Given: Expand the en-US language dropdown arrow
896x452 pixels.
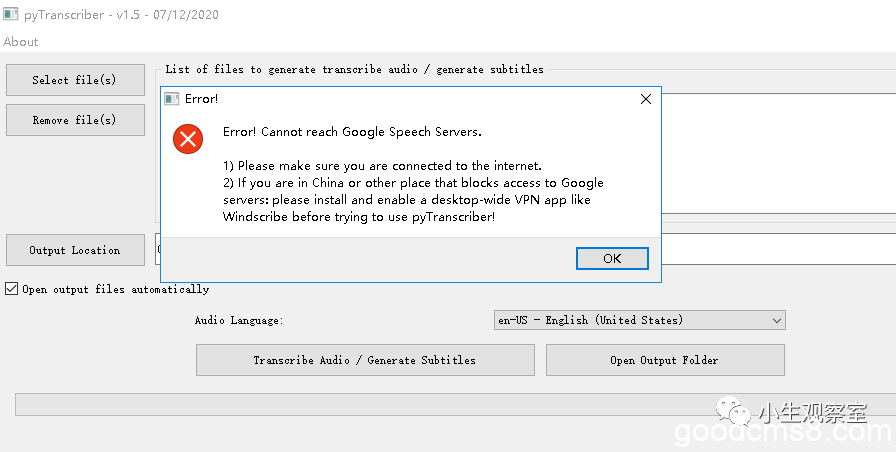Looking at the screenshot, I should [777, 320].
